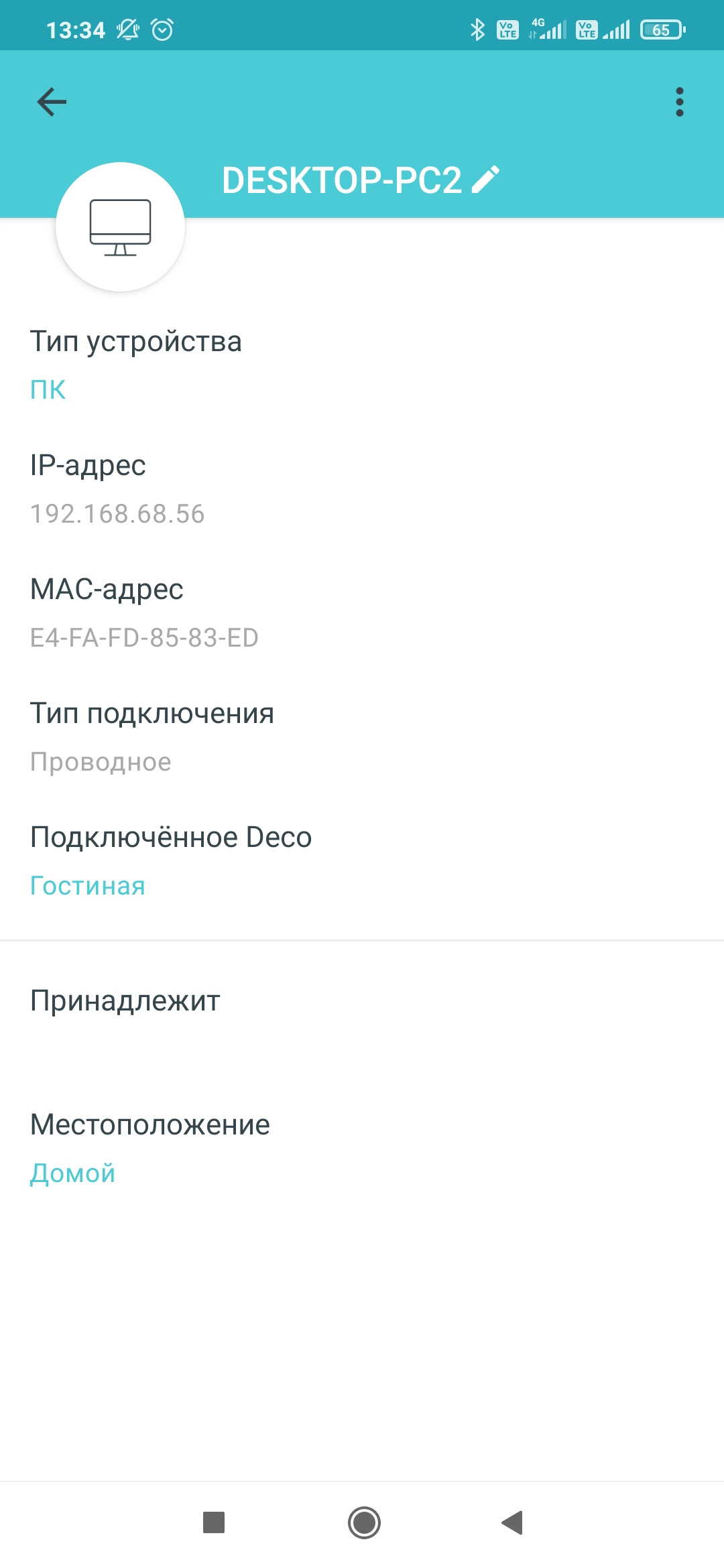The image size is (724, 1568).
Task: Open connected Deco Гостиная link
Action: [x=88, y=886]
